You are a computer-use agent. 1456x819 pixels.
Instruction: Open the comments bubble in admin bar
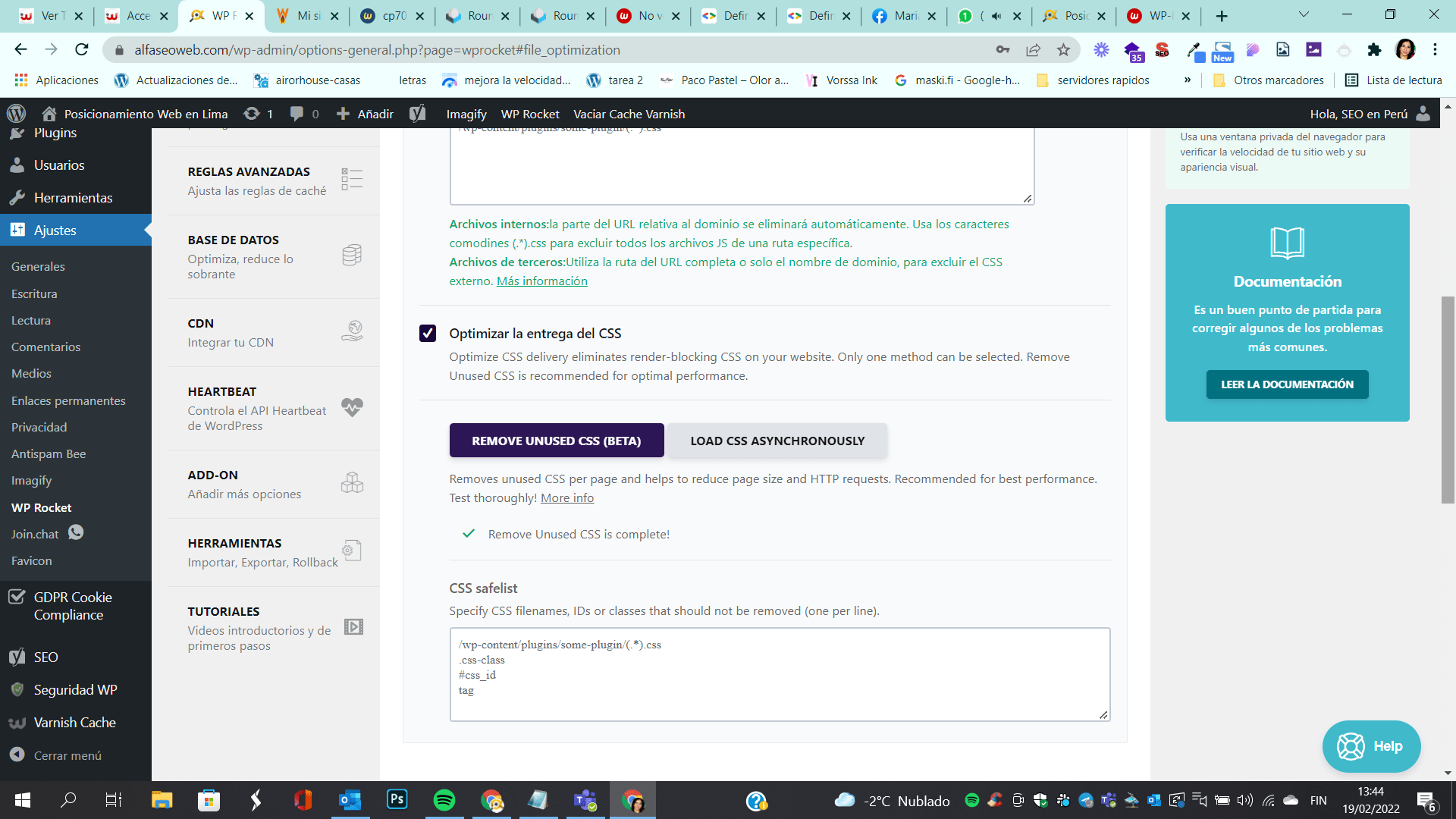(x=297, y=114)
